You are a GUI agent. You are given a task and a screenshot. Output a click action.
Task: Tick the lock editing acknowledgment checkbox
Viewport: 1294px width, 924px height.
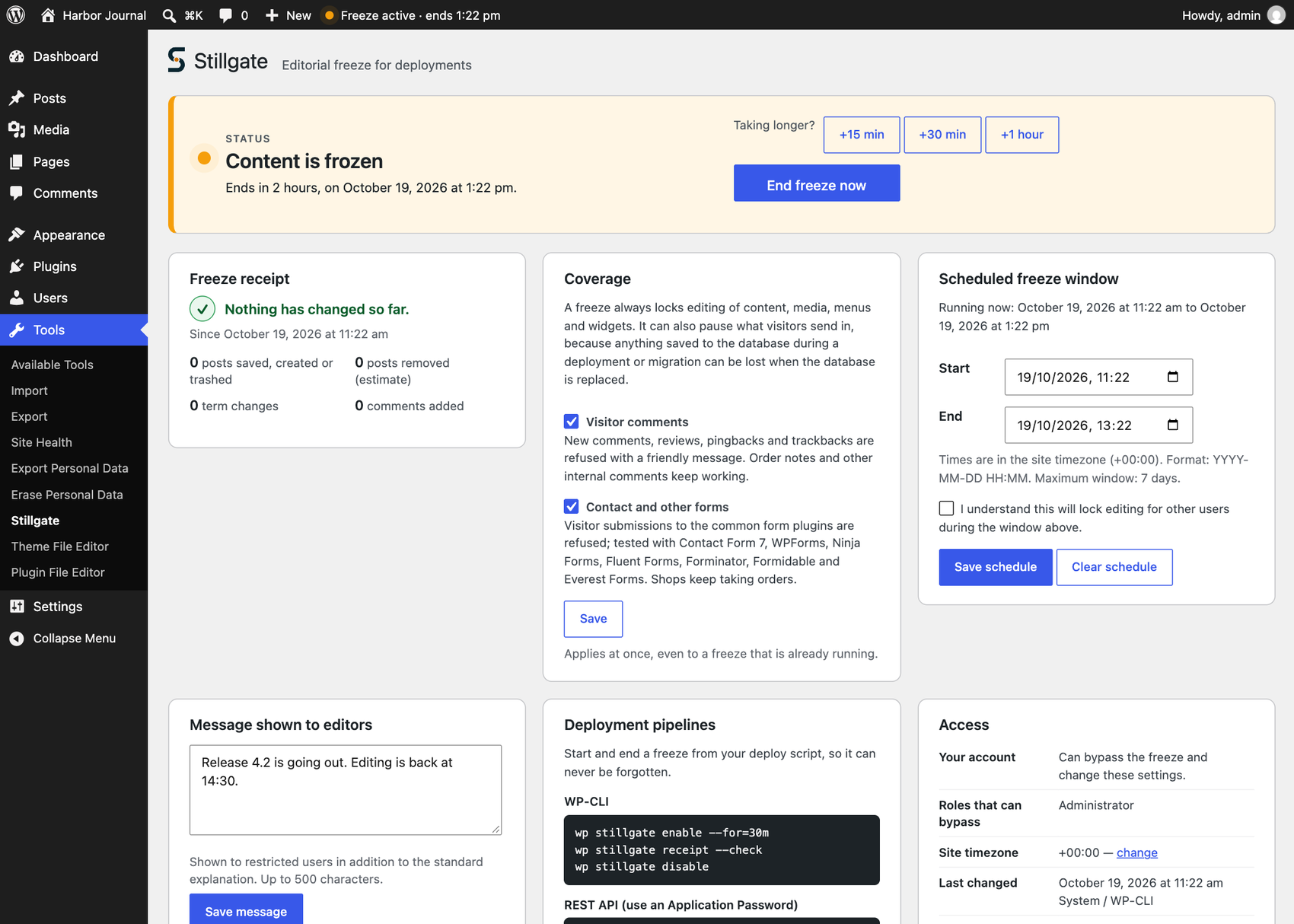(x=946, y=508)
